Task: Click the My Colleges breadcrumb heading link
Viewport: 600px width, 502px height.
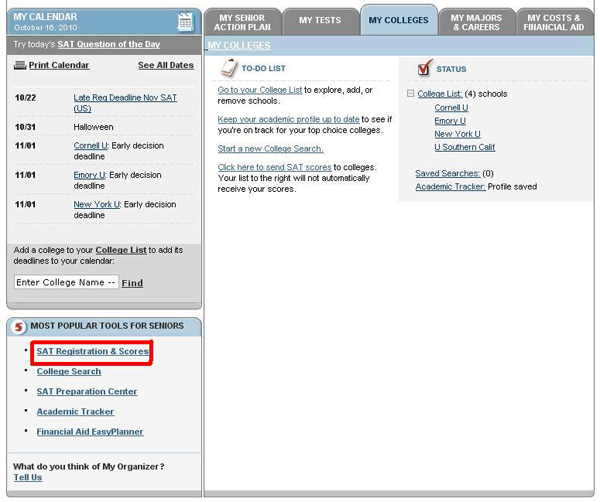Action: pyautogui.click(x=239, y=46)
